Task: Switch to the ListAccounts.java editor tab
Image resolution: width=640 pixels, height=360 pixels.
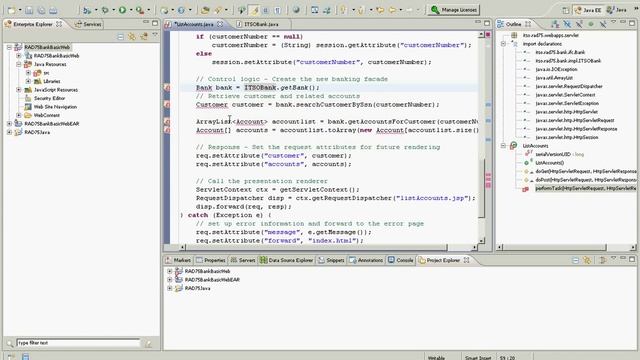Action: (194, 24)
